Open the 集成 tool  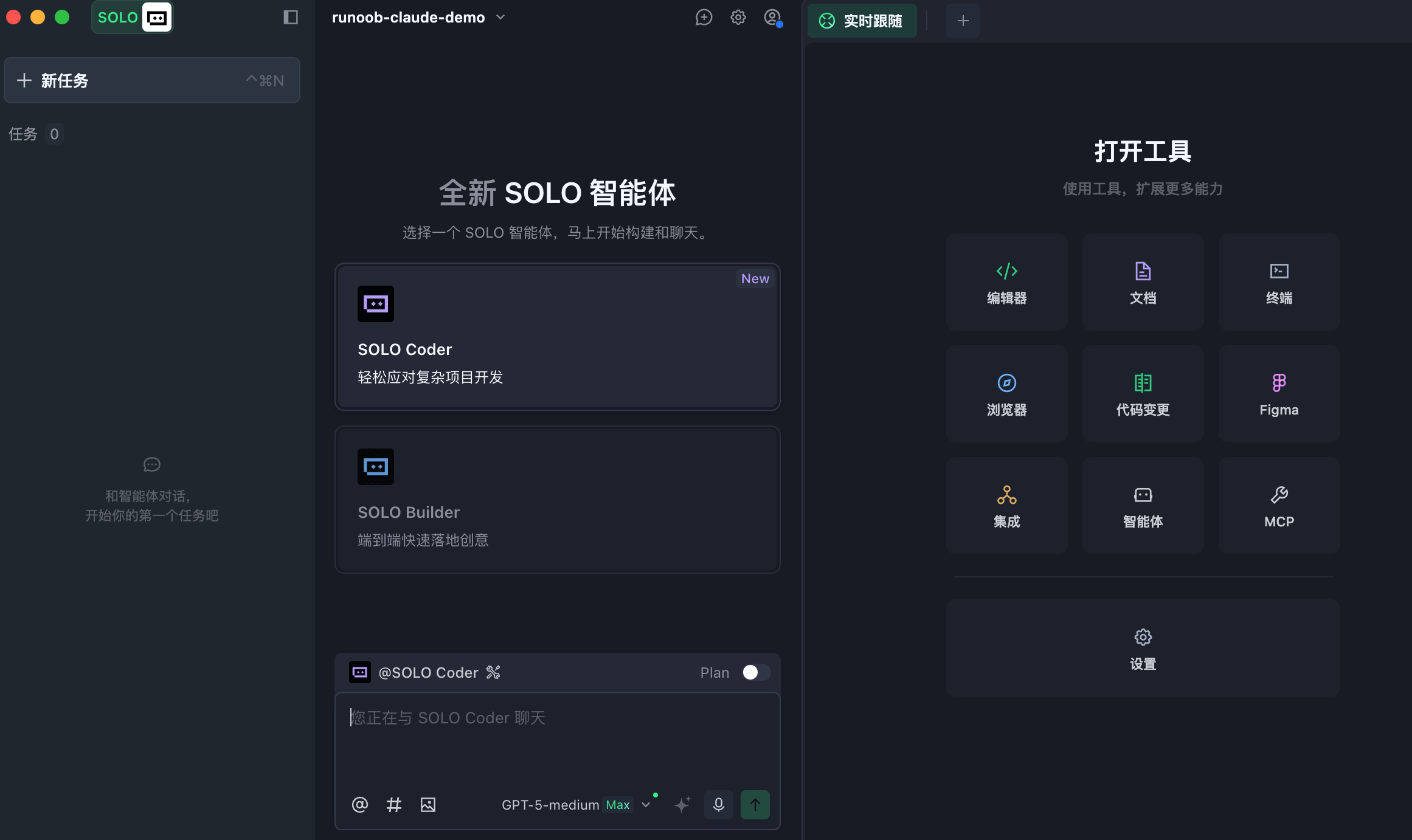tap(1006, 505)
